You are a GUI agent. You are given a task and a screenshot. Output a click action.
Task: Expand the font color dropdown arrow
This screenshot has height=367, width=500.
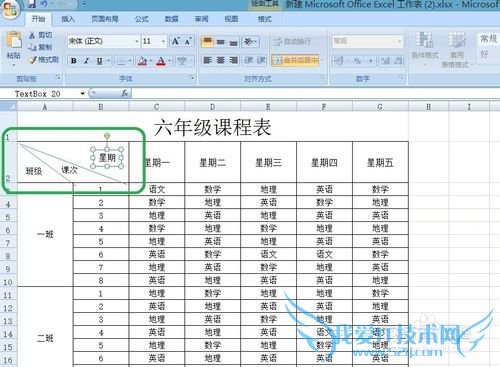[x=169, y=61]
